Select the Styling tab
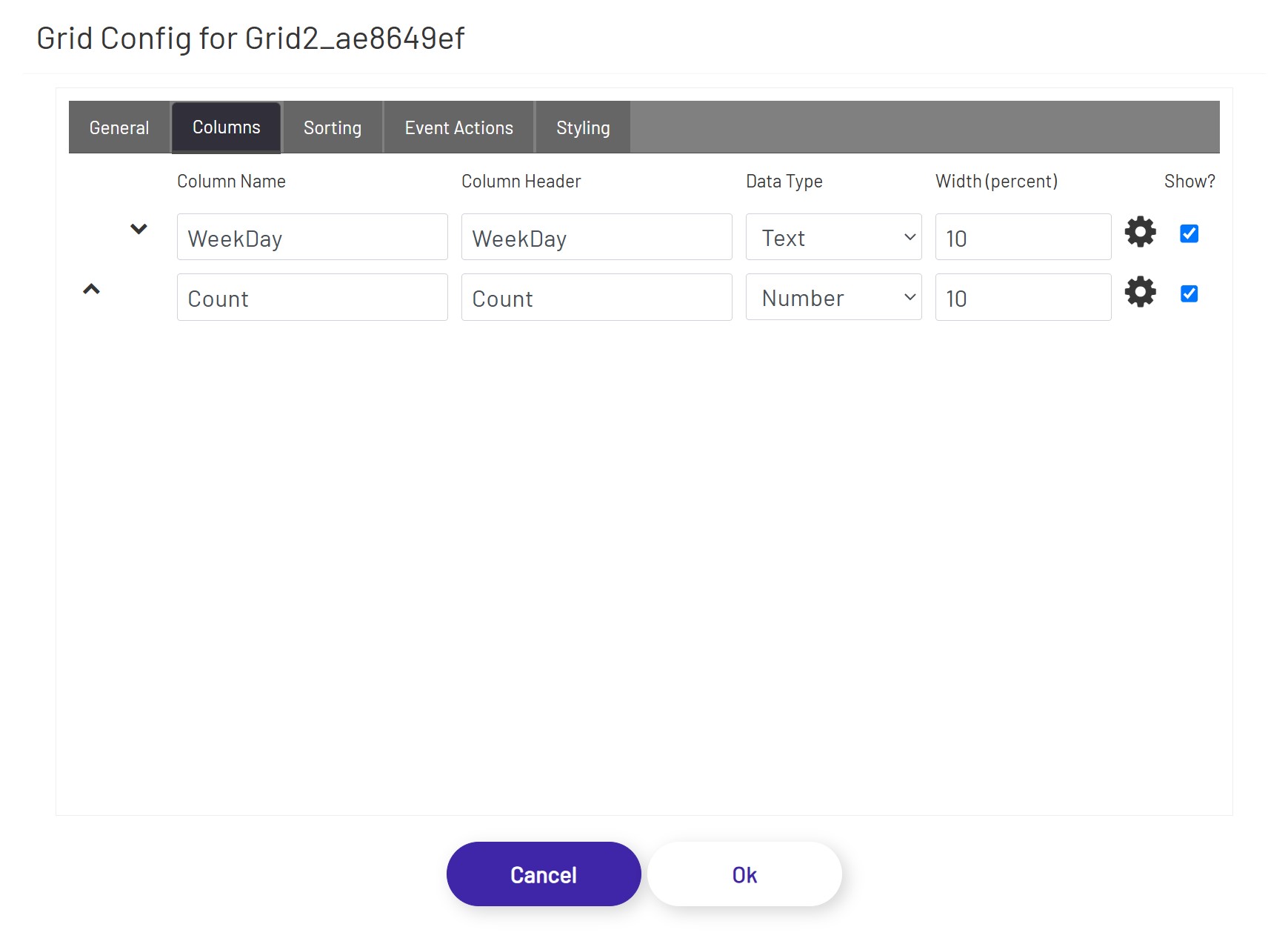This screenshot has width=1288, height=944. click(x=582, y=127)
